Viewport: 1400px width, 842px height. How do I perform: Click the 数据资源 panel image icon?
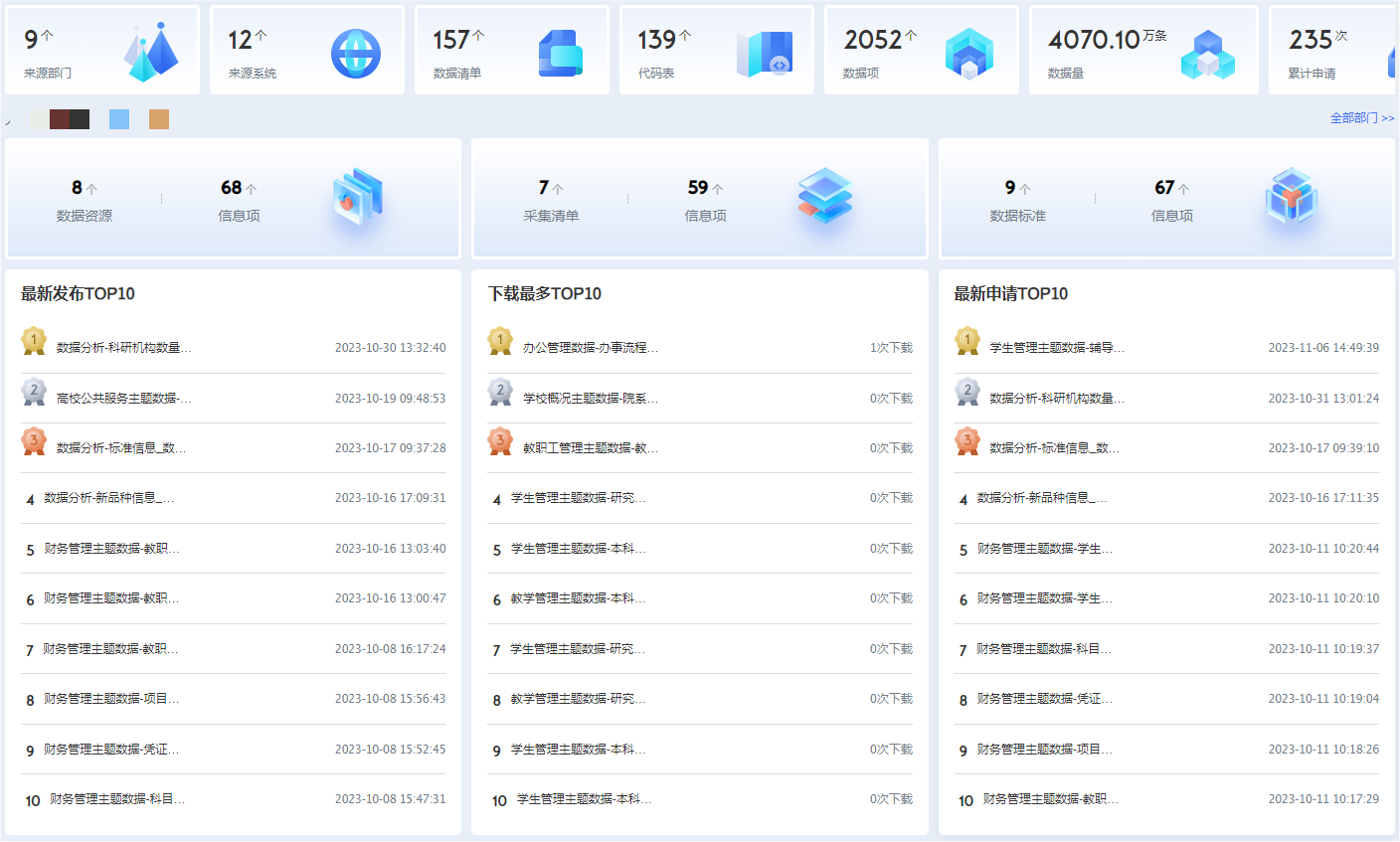coord(358,195)
